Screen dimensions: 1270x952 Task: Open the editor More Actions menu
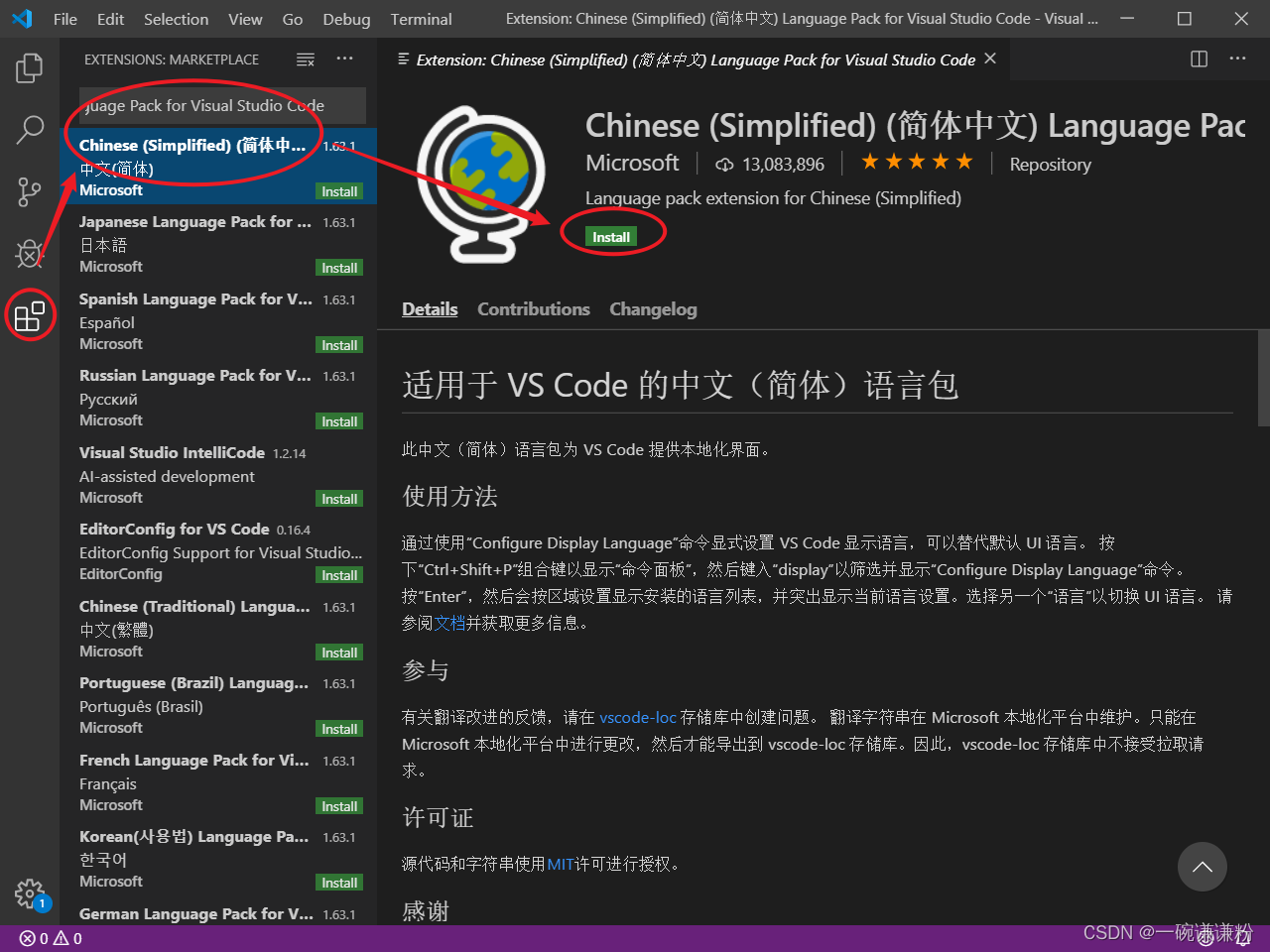point(1237,59)
